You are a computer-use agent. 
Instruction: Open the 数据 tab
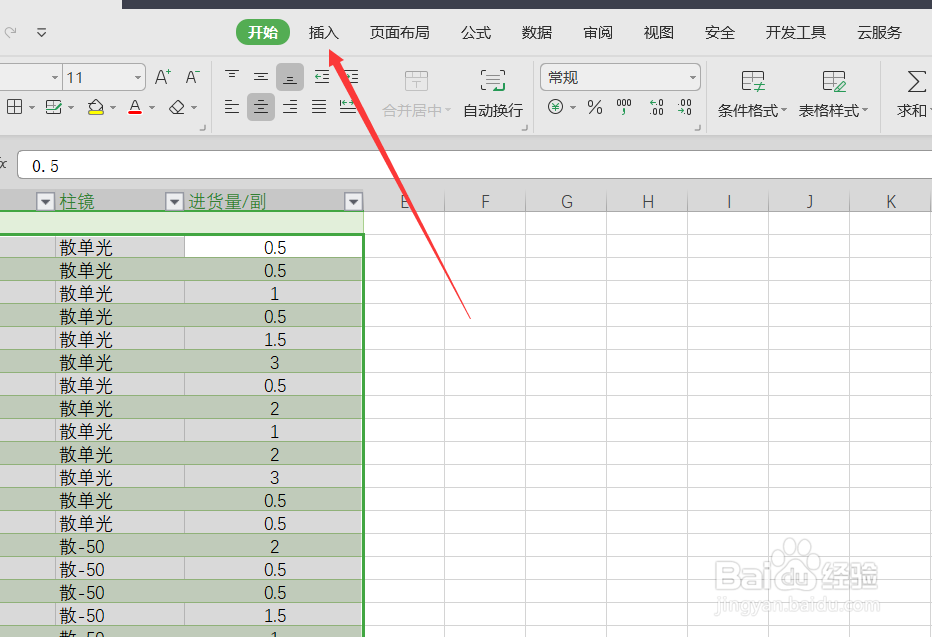click(537, 33)
